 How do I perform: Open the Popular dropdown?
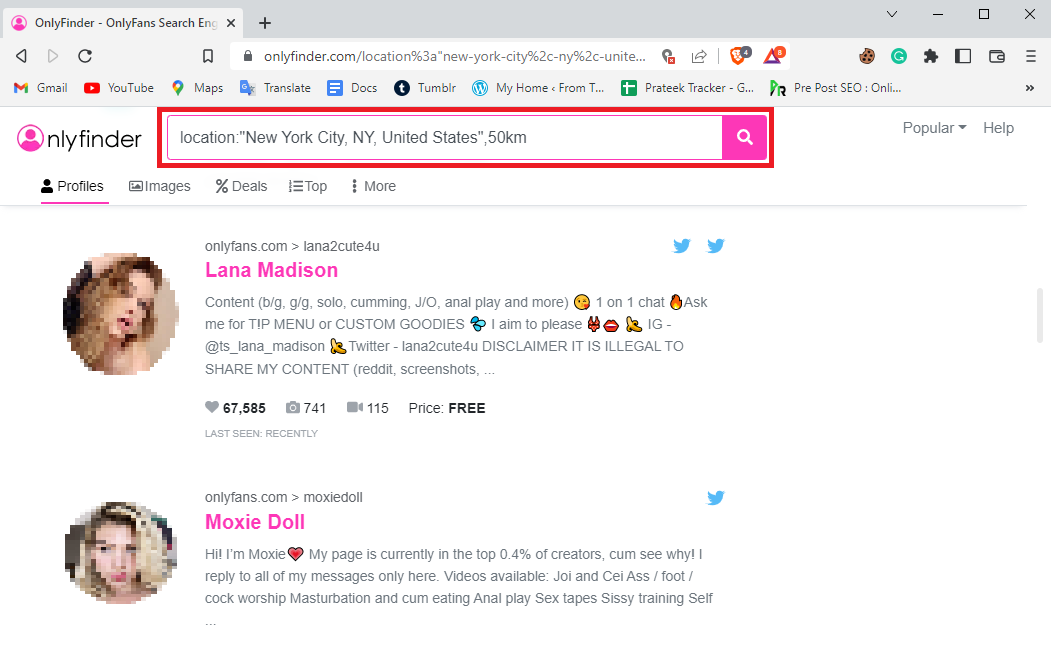point(932,127)
